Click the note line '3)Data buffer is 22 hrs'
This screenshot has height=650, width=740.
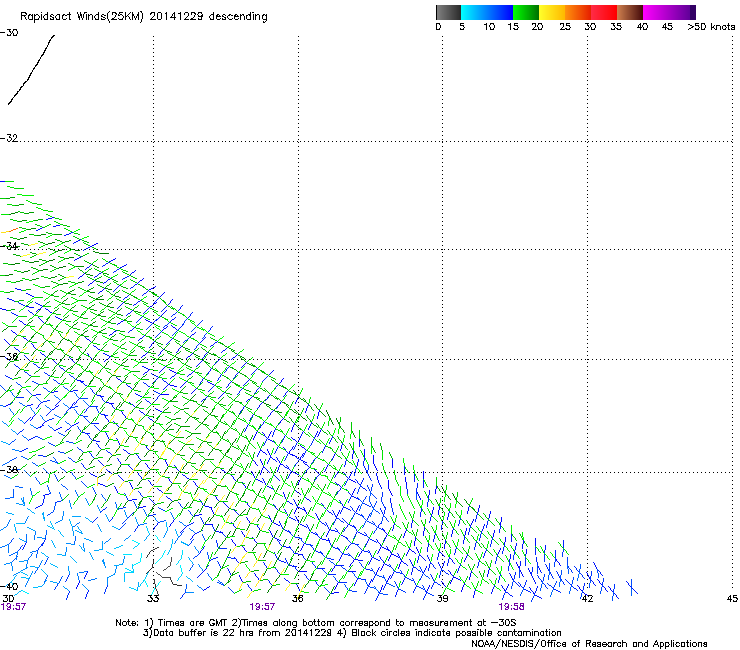click(352, 633)
